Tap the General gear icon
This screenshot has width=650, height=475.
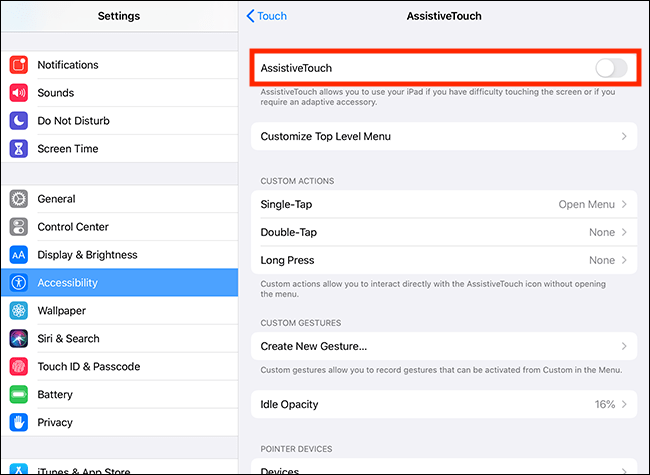[x=19, y=199]
